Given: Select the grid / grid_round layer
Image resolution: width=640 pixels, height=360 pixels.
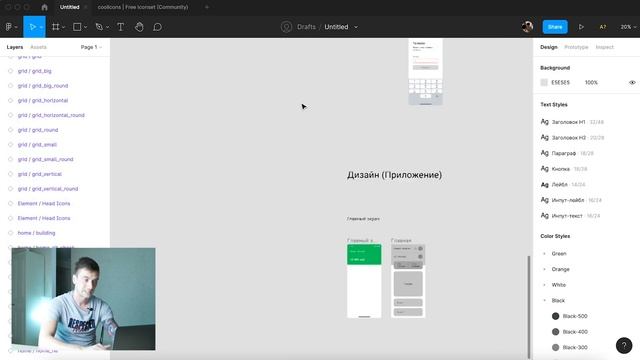Looking at the screenshot, I should (x=38, y=130).
